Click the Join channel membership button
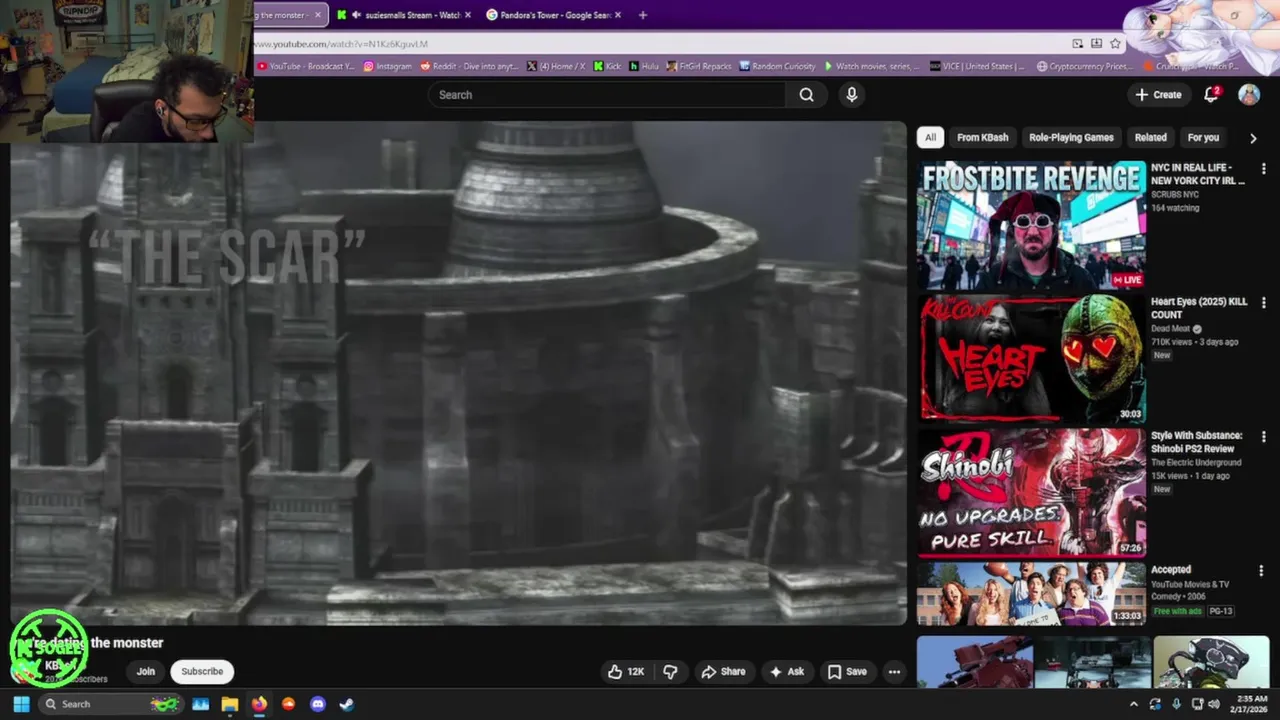Screen dimensions: 1280x720 point(146,672)
